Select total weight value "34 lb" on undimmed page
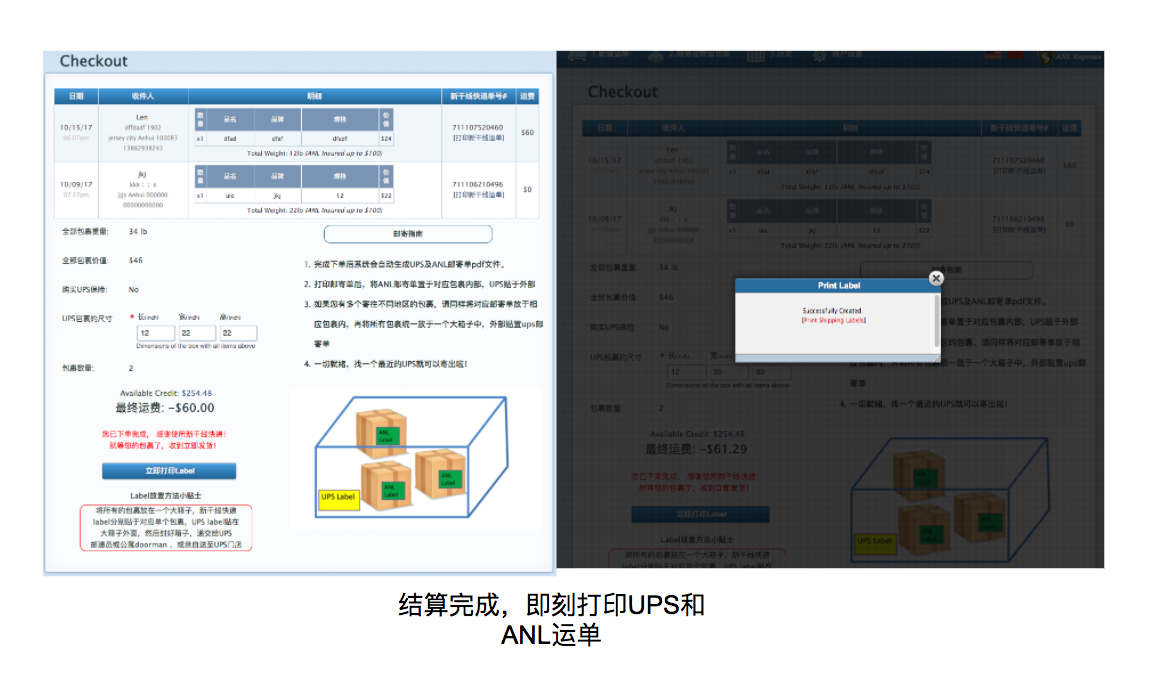Image resolution: width=1151 pixels, height=700 pixels. (x=138, y=232)
